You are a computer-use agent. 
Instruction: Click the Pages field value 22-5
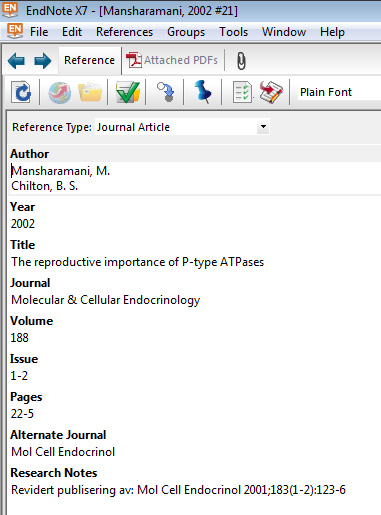click(x=22, y=414)
